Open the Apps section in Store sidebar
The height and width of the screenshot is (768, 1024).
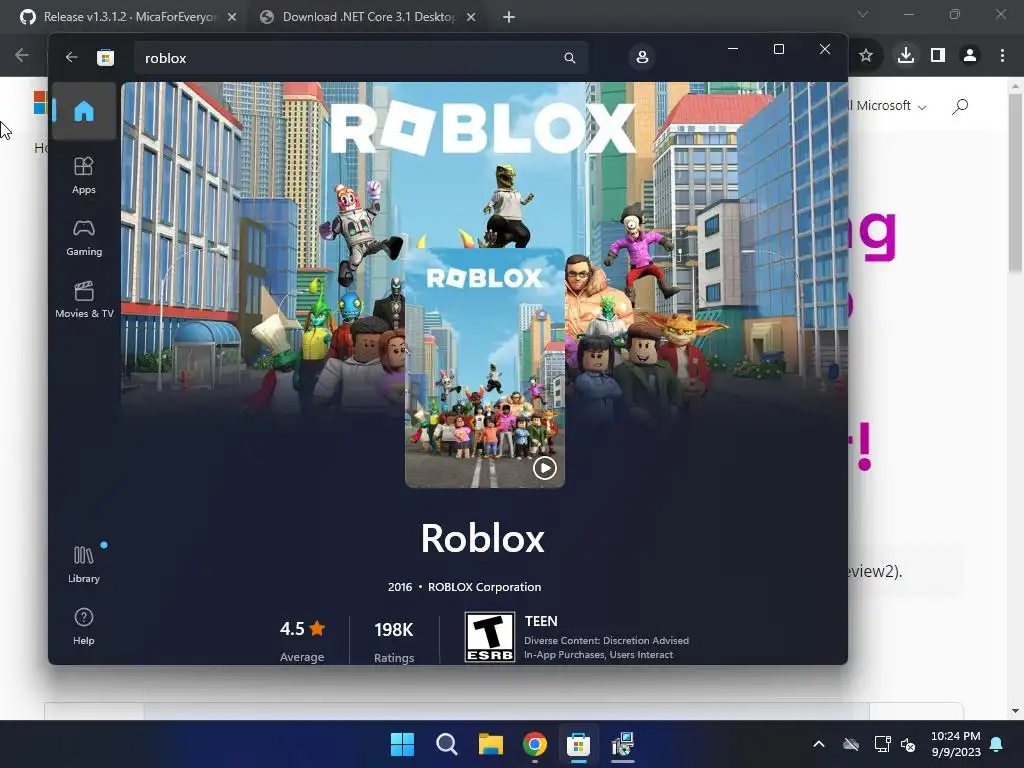tap(84, 175)
